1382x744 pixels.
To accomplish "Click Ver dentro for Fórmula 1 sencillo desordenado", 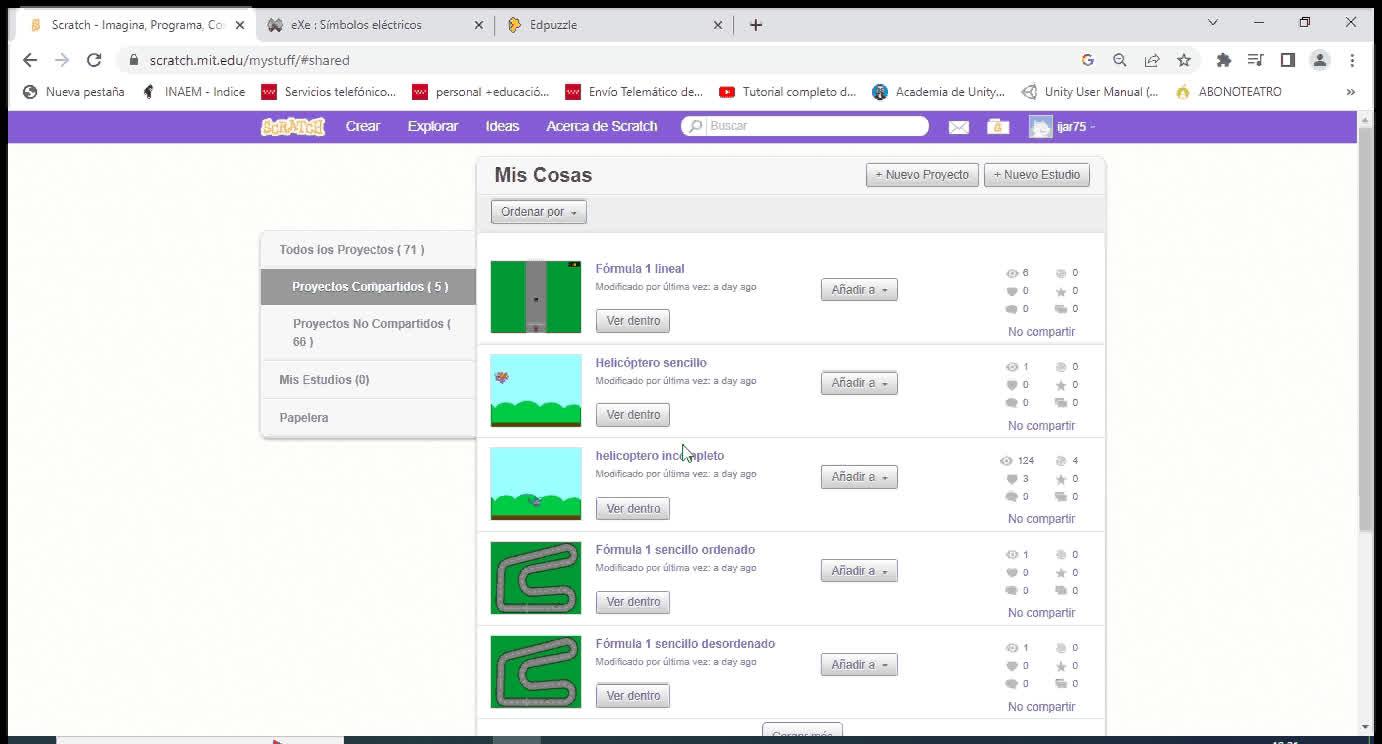I will 633,696.
